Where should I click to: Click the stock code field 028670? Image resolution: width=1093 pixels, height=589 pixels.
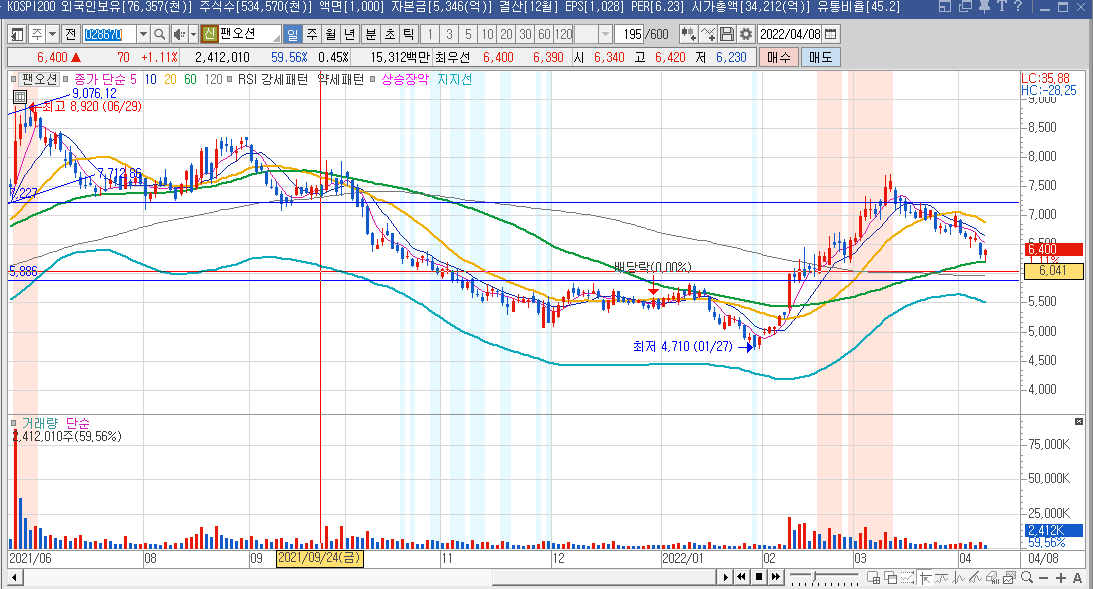(109, 34)
